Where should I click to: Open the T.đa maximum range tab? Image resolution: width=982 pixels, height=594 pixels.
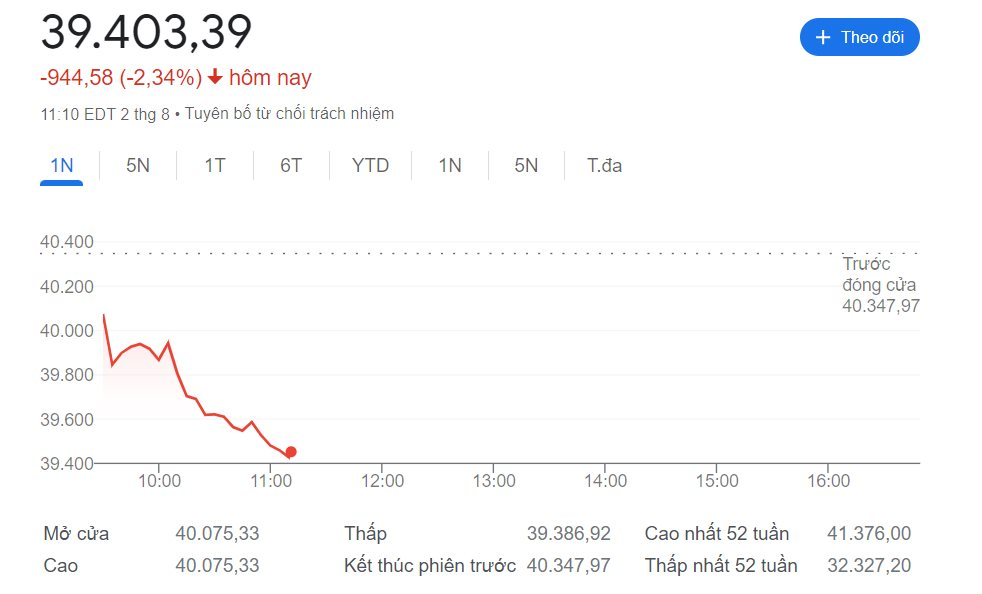(x=604, y=165)
